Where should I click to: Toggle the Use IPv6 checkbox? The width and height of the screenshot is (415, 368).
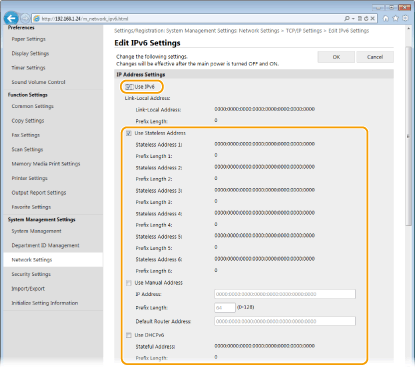129,87
